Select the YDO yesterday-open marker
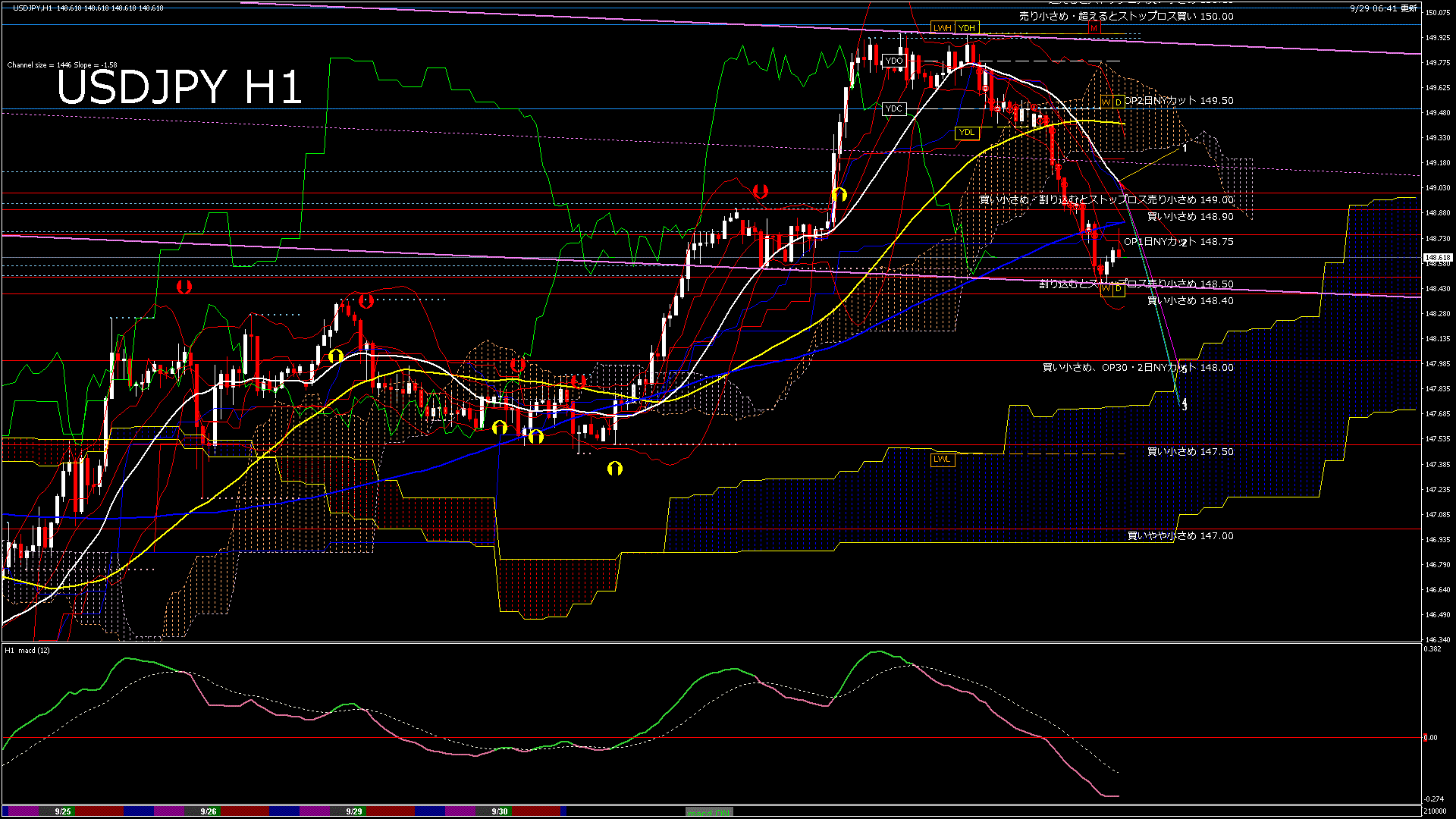This screenshot has height=819, width=1456. click(x=894, y=61)
